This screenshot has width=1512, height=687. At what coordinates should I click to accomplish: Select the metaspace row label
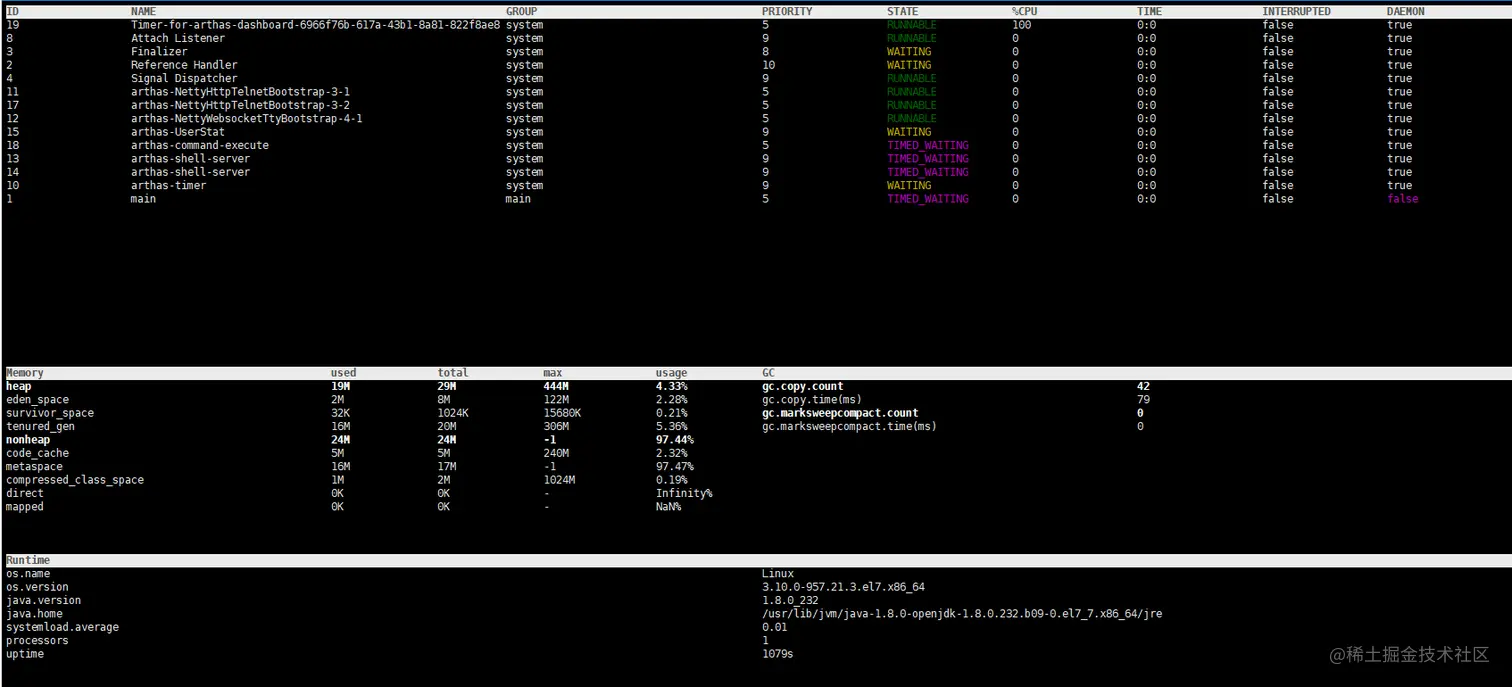pyautogui.click(x=34, y=466)
